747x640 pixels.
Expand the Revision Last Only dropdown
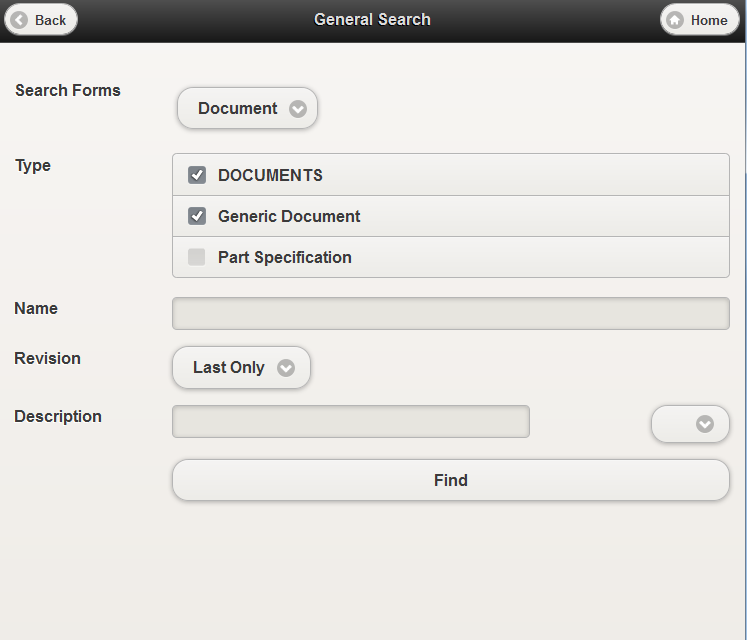point(241,367)
